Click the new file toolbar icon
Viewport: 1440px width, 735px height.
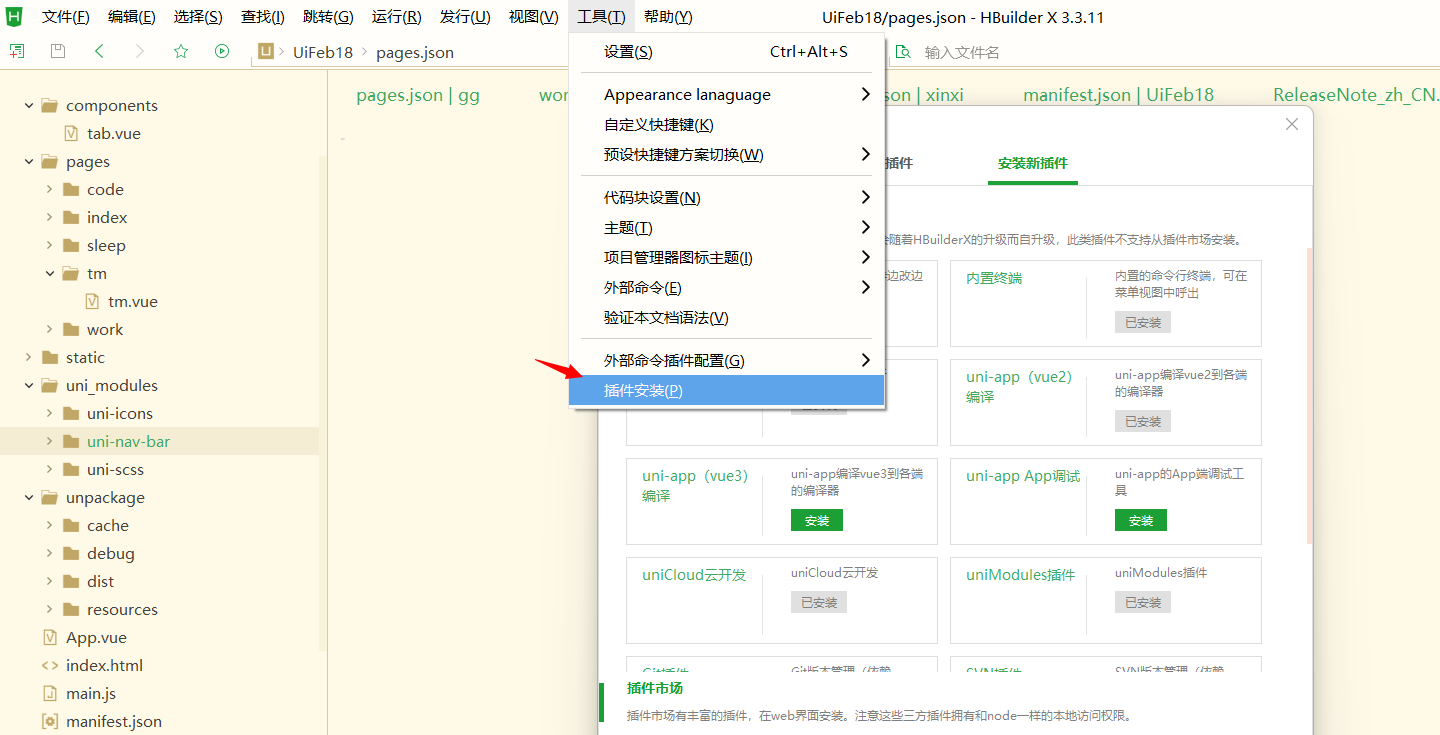coord(17,52)
